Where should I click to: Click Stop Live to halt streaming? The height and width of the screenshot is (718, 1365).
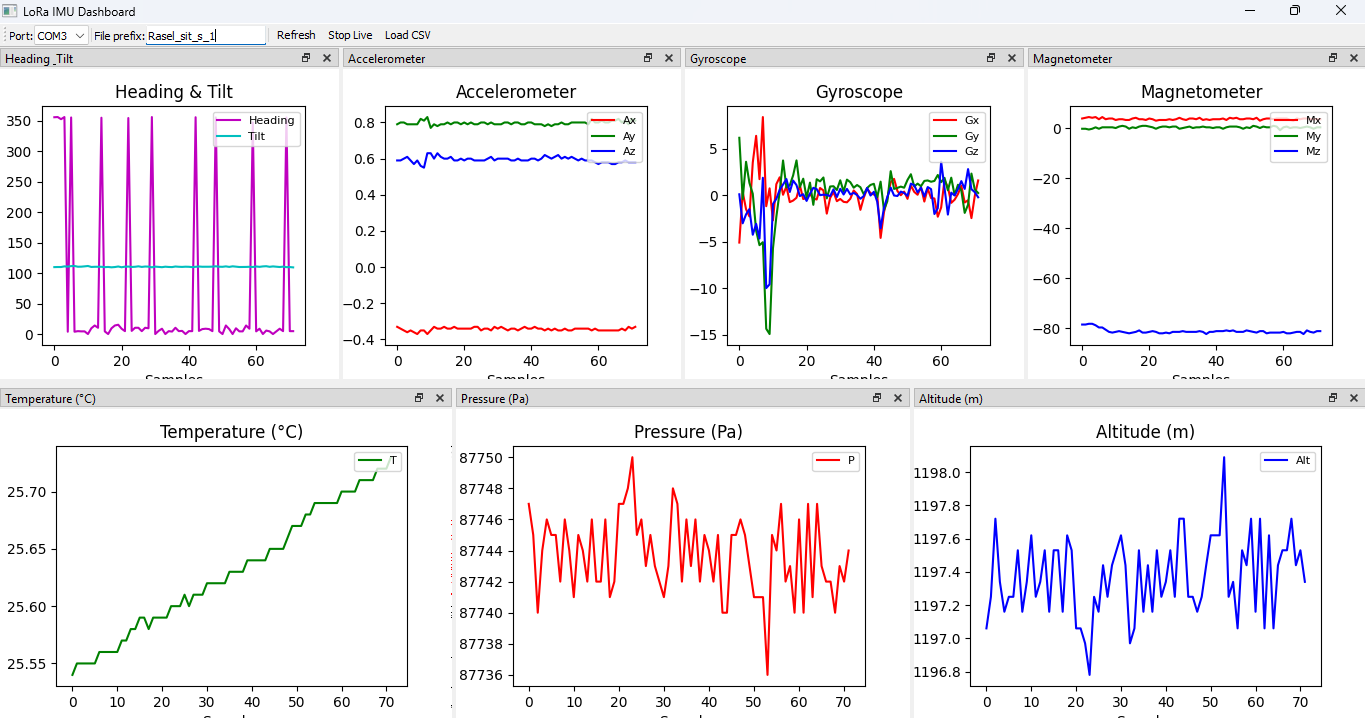(350, 36)
